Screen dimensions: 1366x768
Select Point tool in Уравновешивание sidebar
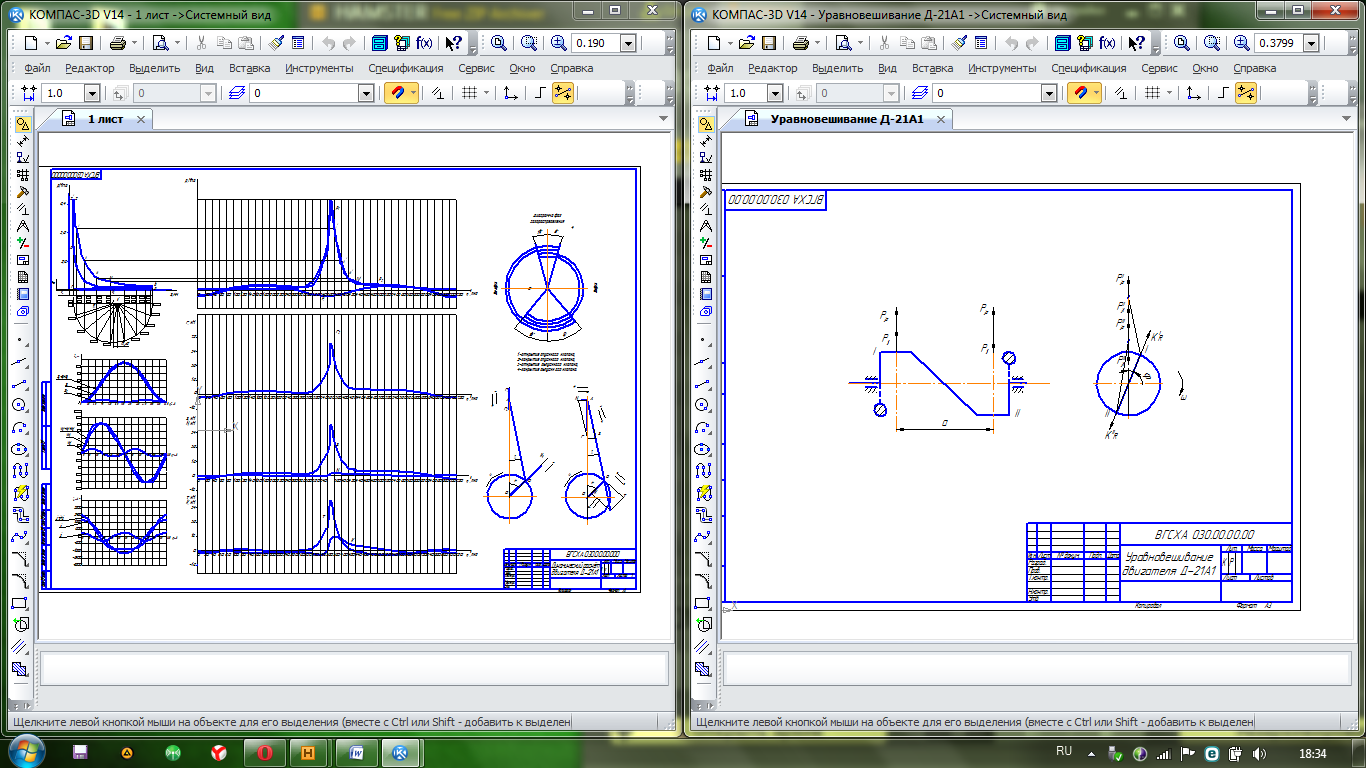[x=704, y=339]
